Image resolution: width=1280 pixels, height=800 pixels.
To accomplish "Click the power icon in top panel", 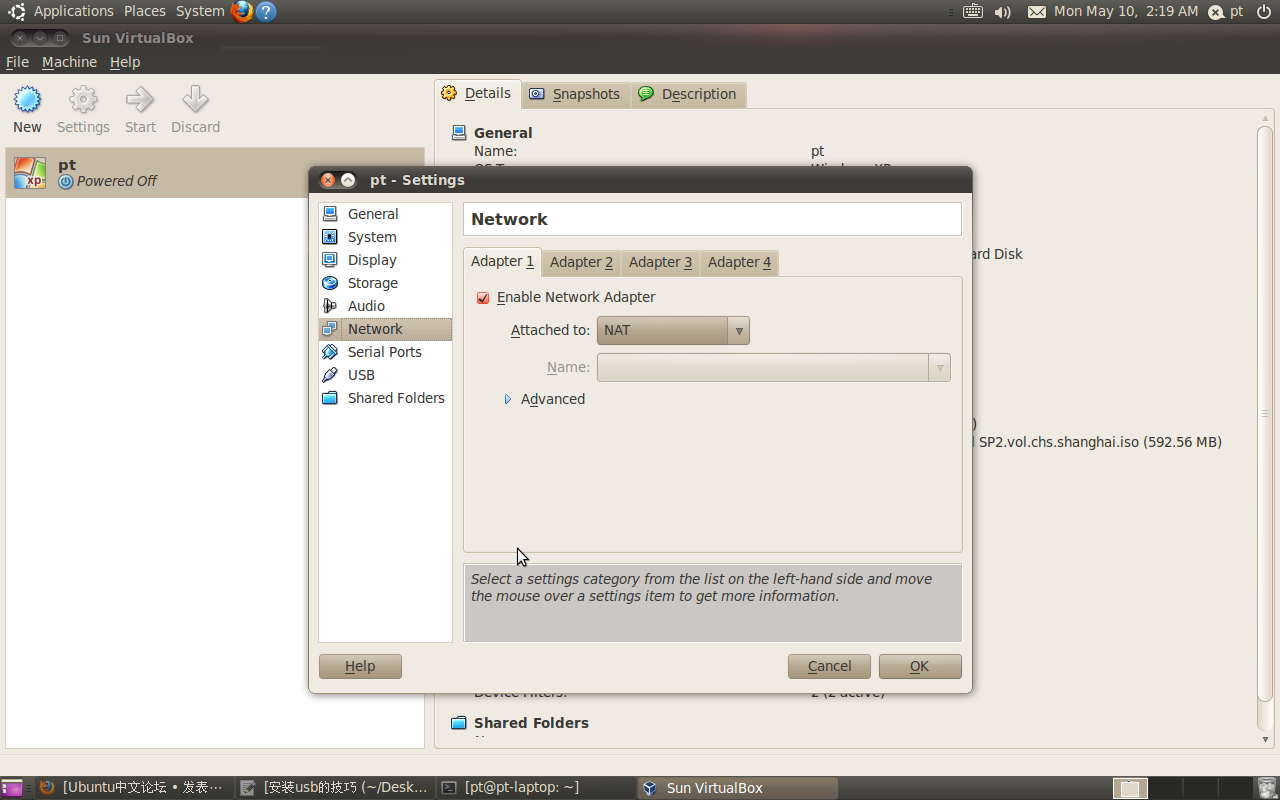I will point(1264,11).
